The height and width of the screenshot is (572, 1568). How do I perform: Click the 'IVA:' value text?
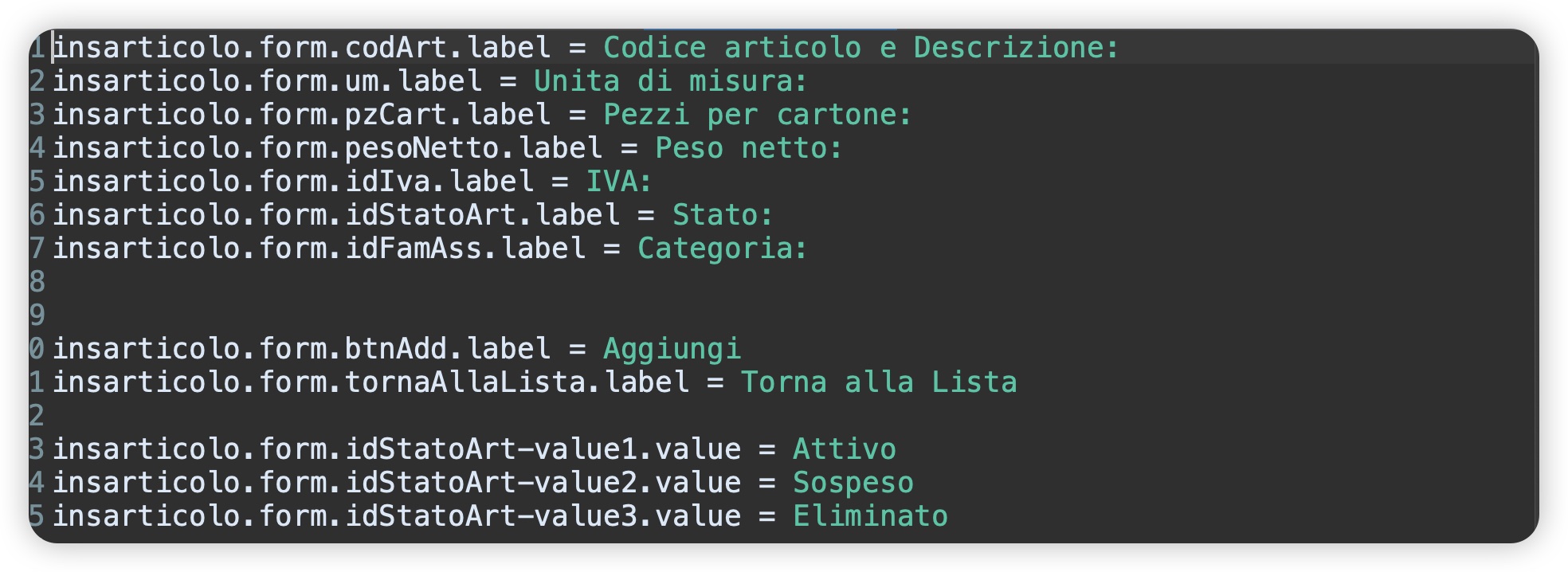(619, 182)
